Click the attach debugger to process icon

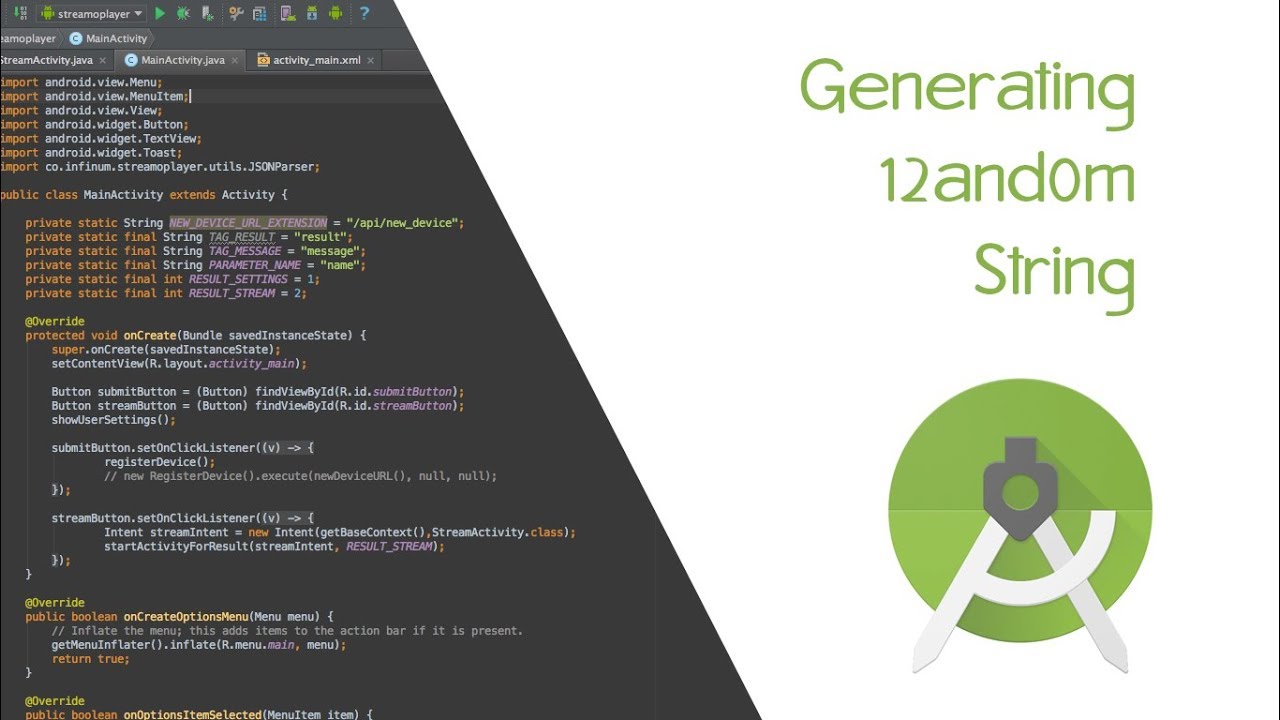[207, 14]
